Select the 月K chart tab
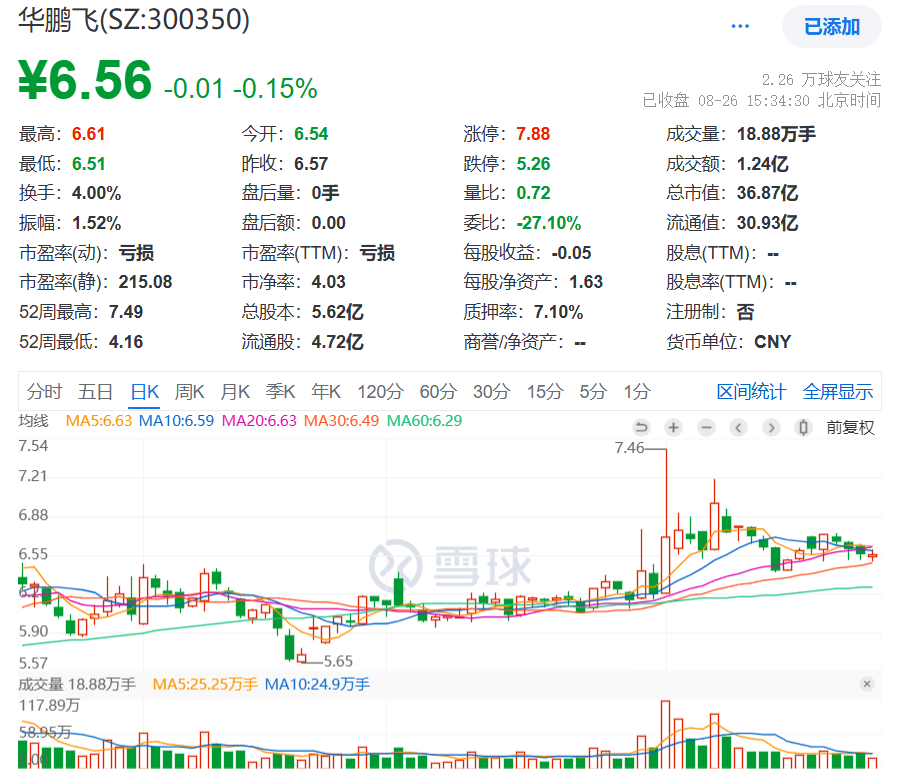Image resolution: width=910 pixels, height=769 pixels. (235, 392)
